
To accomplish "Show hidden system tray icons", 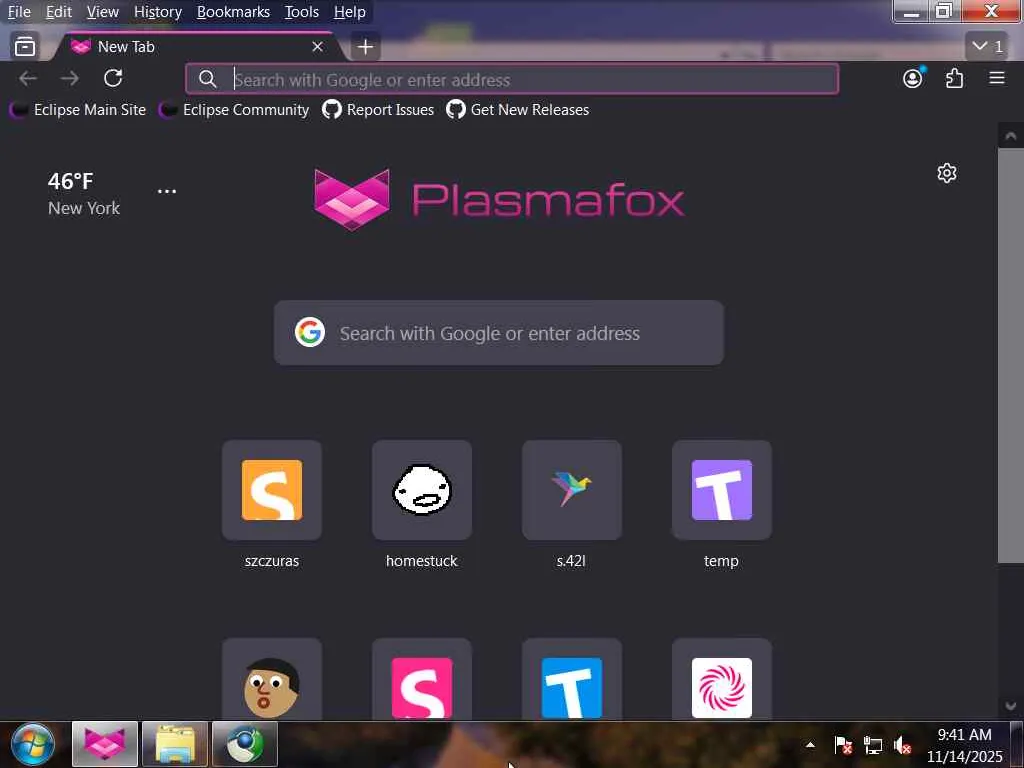I will [x=810, y=745].
